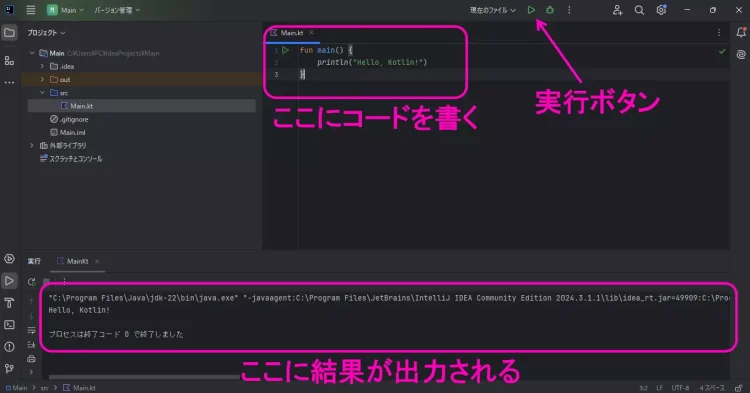The height and width of the screenshot is (393, 750).
Task: Change the line separator via LF
Action: [x=660, y=388]
